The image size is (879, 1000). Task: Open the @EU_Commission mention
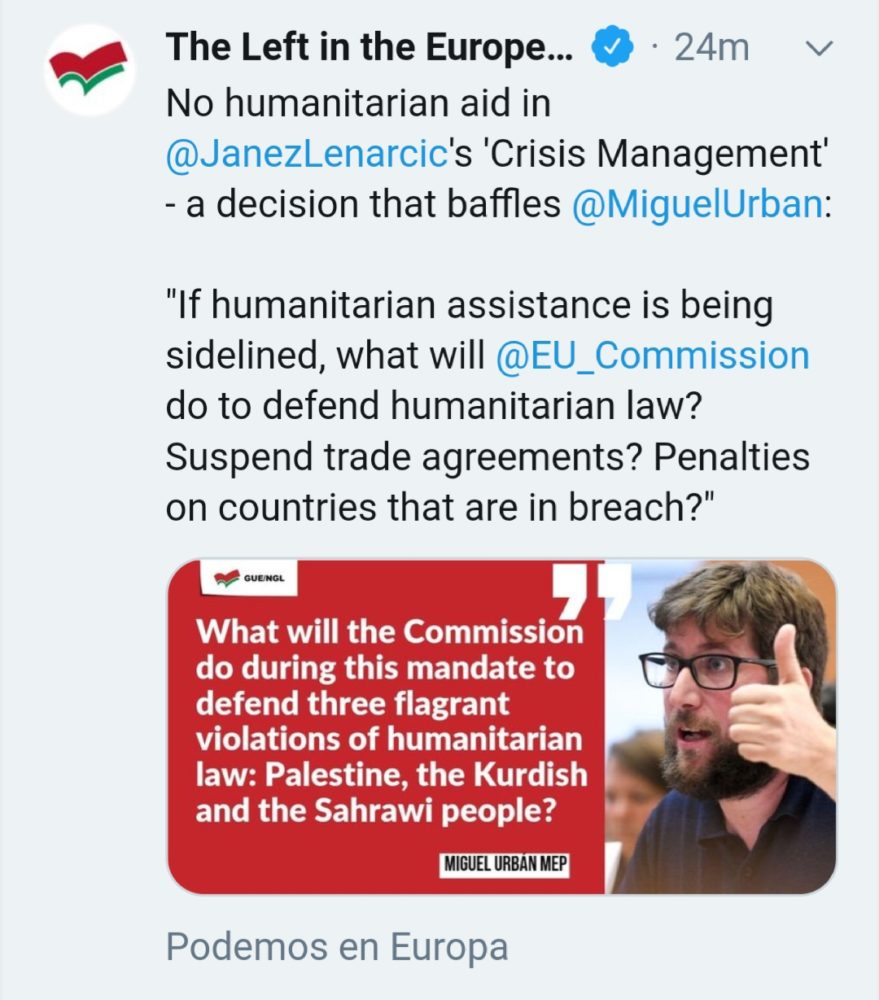[653, 355]
